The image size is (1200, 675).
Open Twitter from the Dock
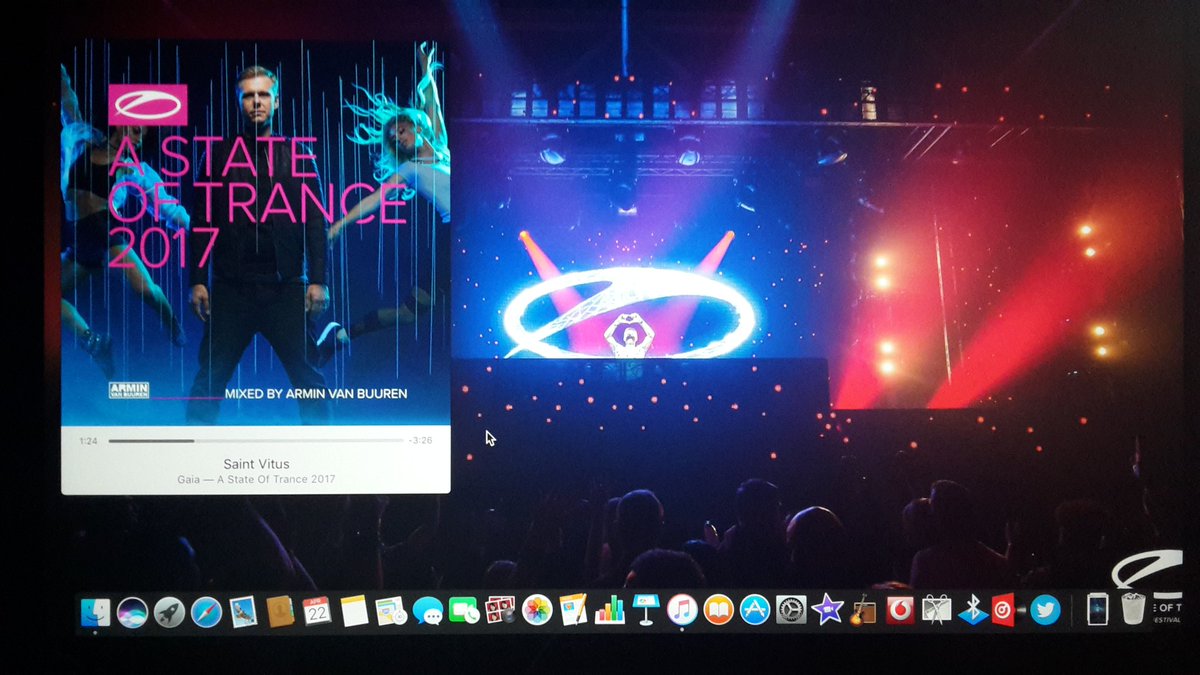click(1045, 610)
